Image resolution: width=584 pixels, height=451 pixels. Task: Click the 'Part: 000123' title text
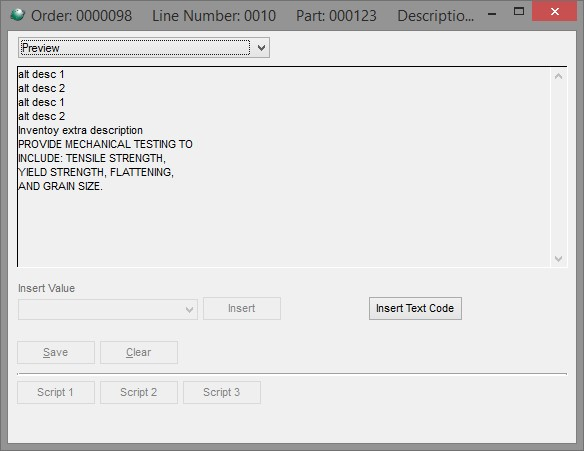[336, 16]
